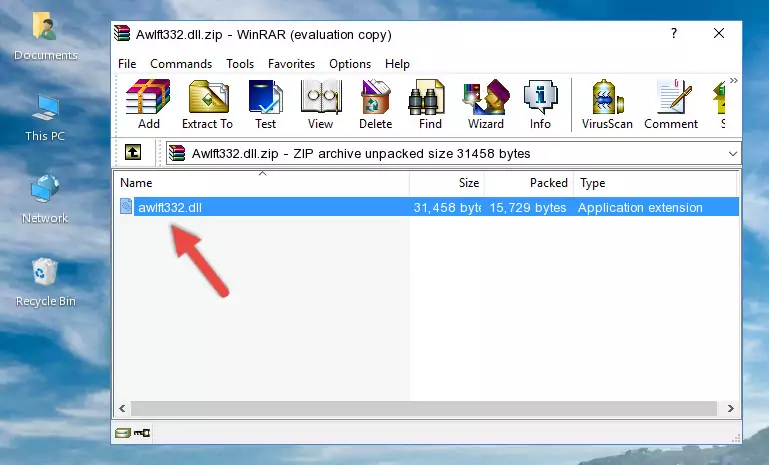This screenshot has width=769, height=465.
Task: Click the Extract To toolbar icon
Action: pos(207,104)
